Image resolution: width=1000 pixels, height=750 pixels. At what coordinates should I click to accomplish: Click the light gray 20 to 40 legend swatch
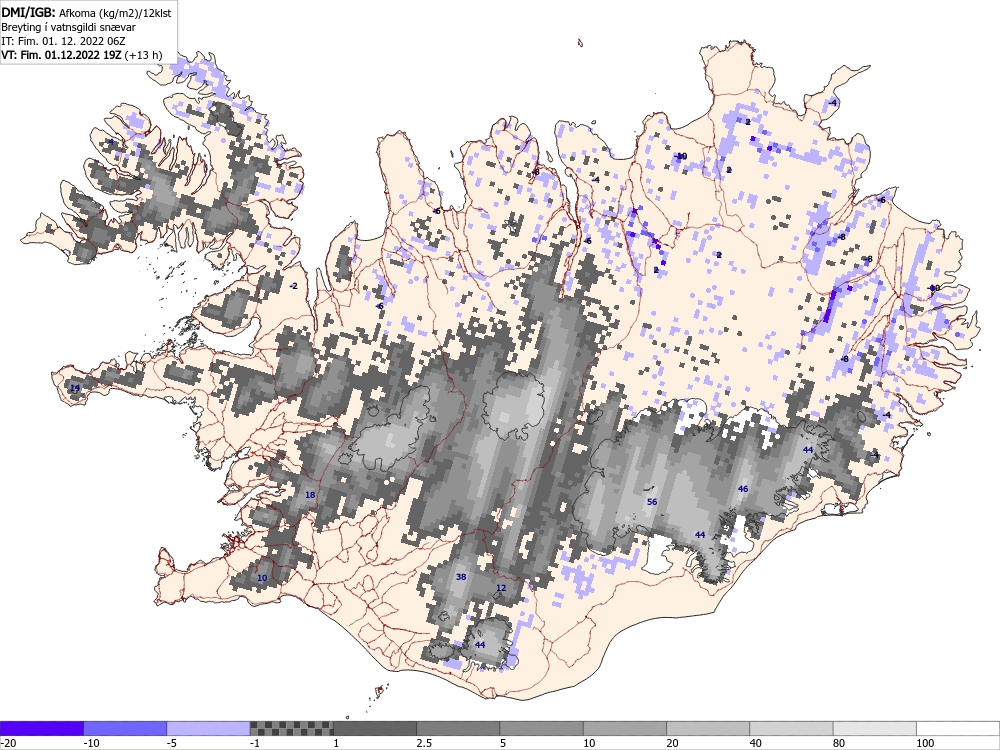pos(708,728)
